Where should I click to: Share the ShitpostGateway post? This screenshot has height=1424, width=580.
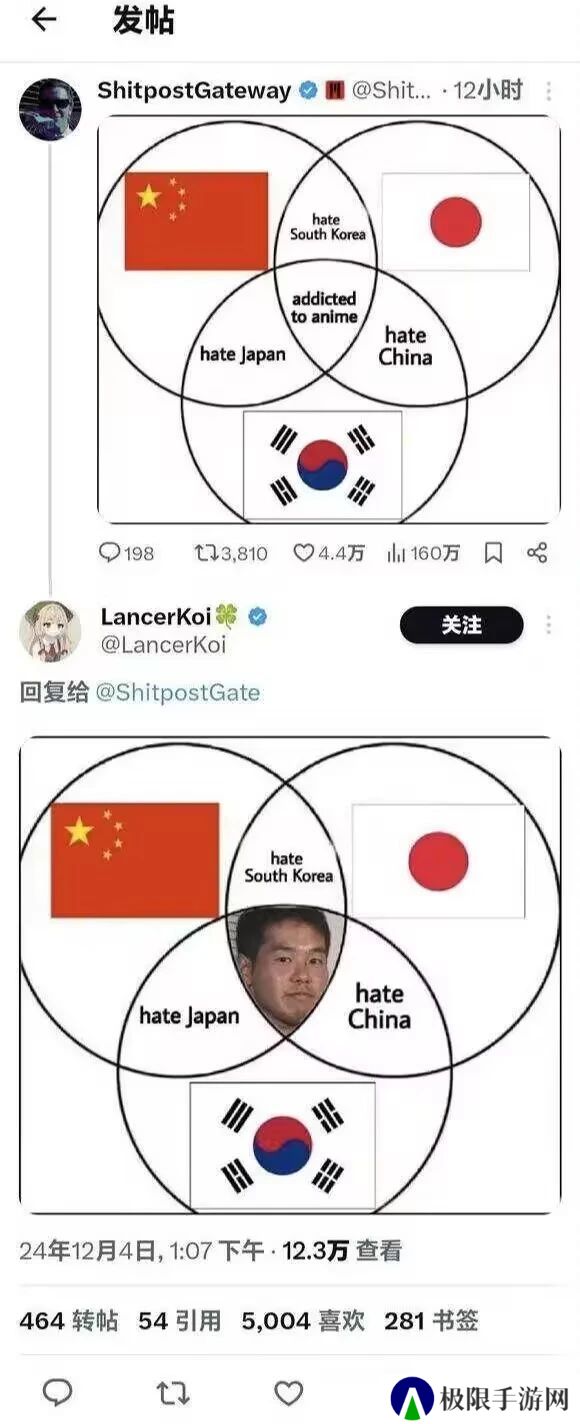coord(537,553)
